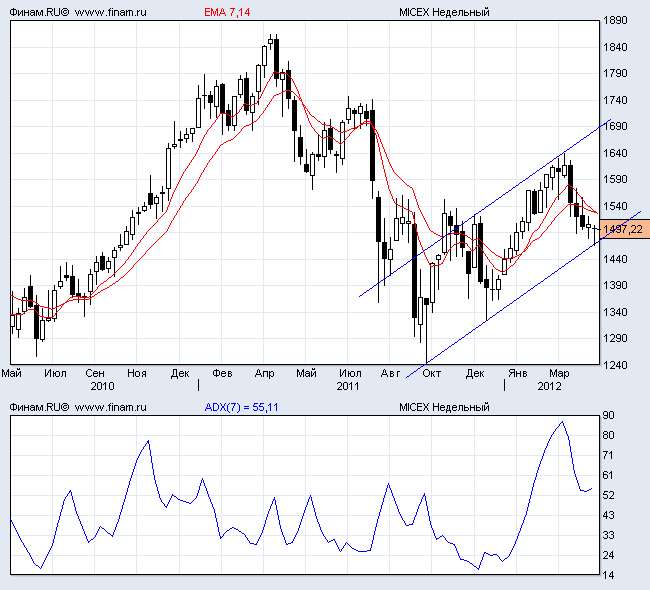Viewport: 650px width, 590px height.
Task: Click the 52 value on the ADX axis
Action: (608, 495)
